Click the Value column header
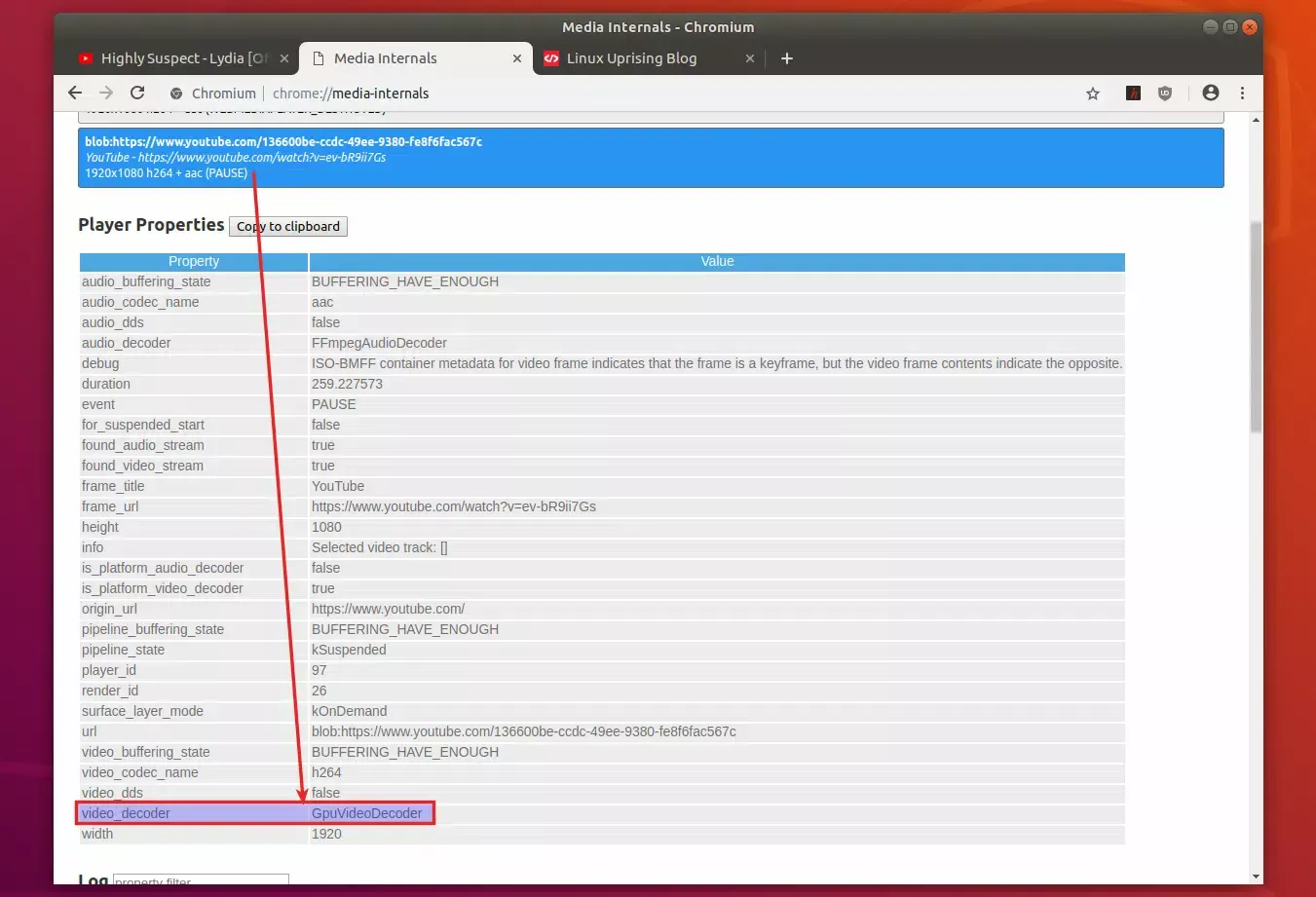 point(717,261)
